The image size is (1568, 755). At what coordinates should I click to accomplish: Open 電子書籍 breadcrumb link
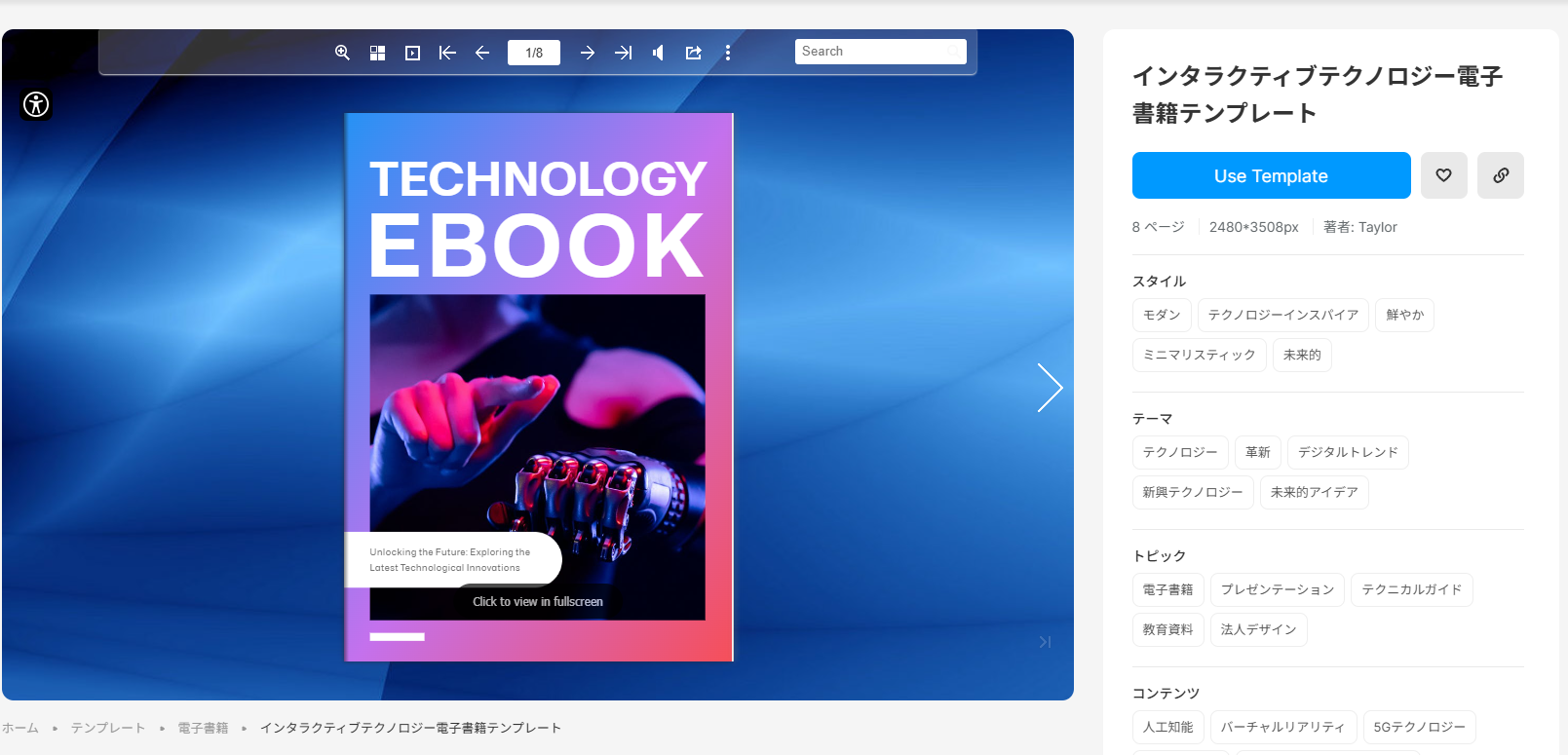tap(203, 728)
